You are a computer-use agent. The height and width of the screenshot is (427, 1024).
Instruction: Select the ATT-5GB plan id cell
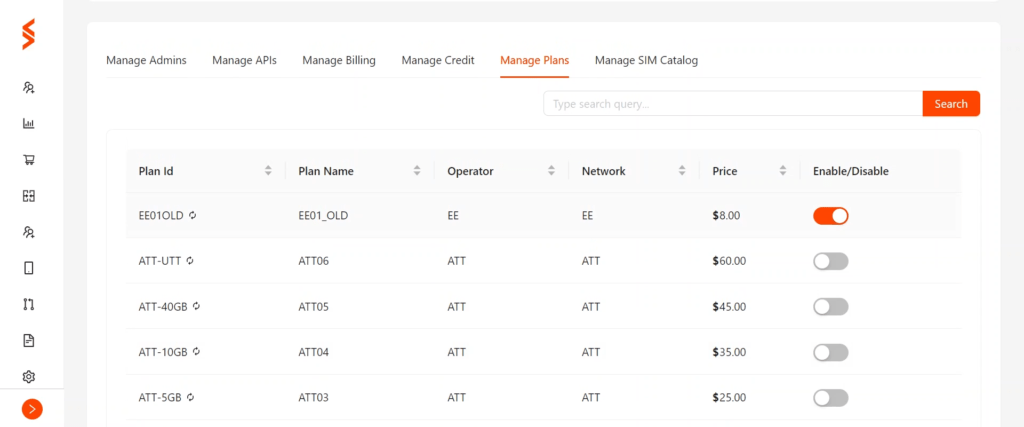pos(160,397)
